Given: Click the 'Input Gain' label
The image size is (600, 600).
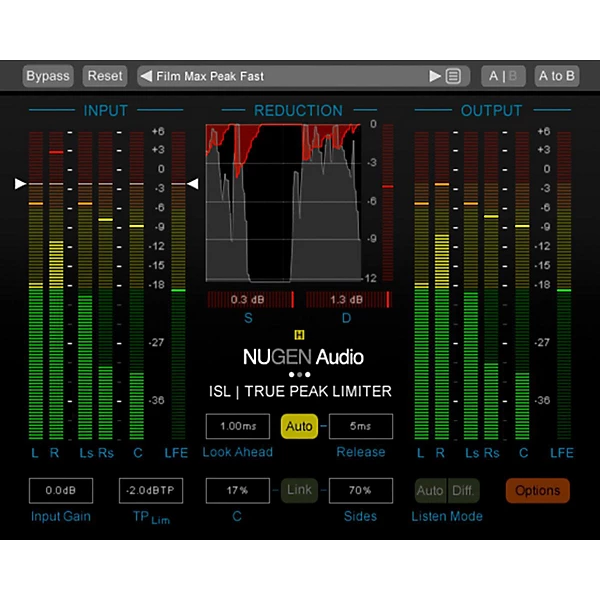Looking at the screenshot, I should (61, 516).
